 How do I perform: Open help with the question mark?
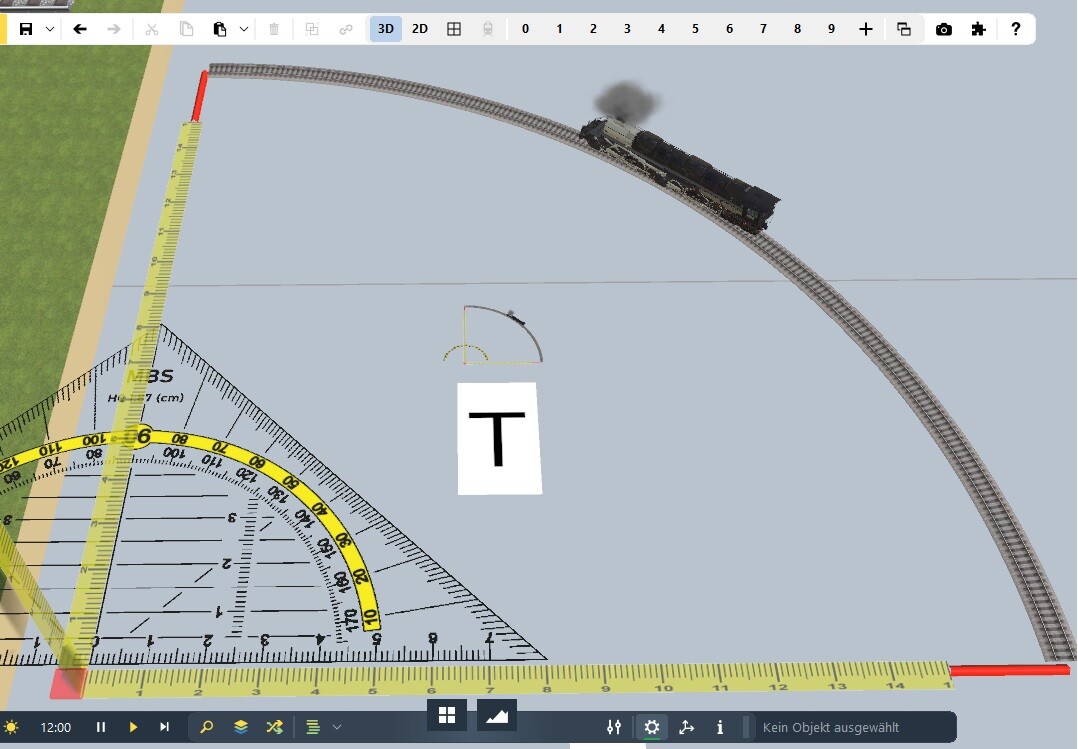pos(1015,29)
